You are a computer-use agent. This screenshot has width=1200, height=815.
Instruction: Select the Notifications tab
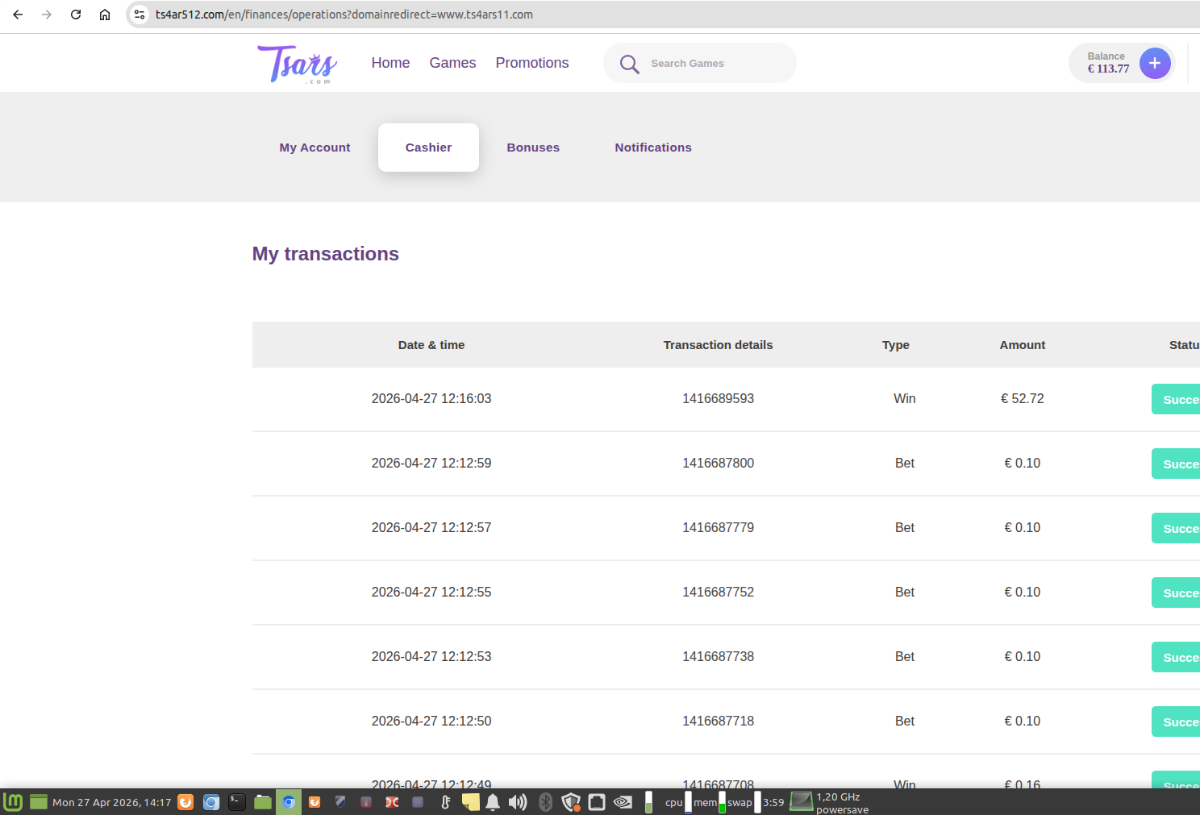click(653, 148)
